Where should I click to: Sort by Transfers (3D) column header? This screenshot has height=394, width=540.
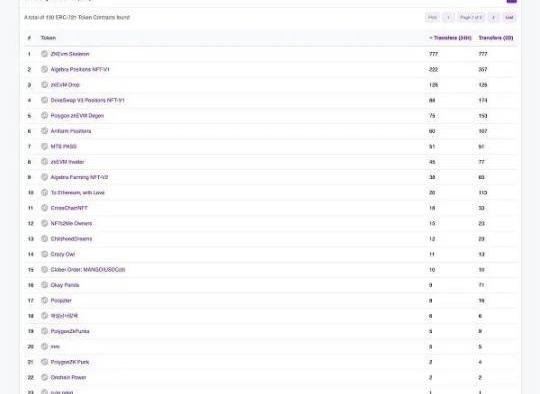pos(496,38)
